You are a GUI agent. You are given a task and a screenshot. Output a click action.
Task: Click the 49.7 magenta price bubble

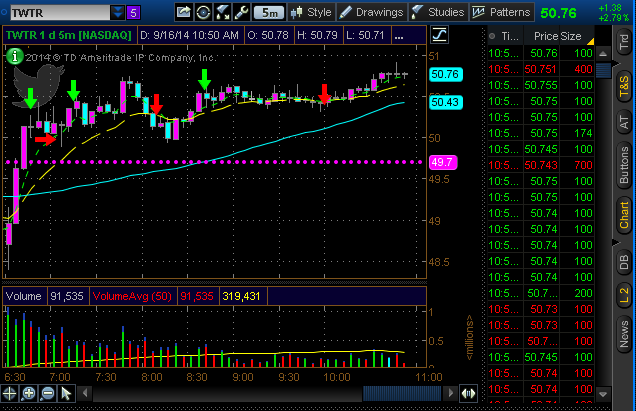tap(443, 162)
